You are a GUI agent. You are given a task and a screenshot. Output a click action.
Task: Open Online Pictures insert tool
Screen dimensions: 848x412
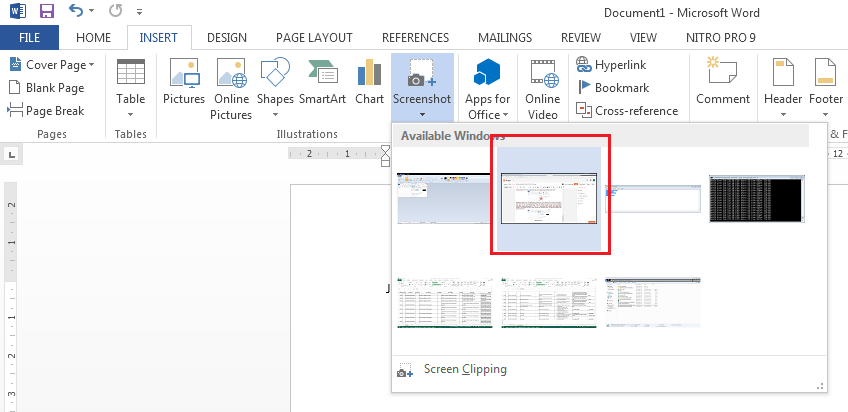231,87
